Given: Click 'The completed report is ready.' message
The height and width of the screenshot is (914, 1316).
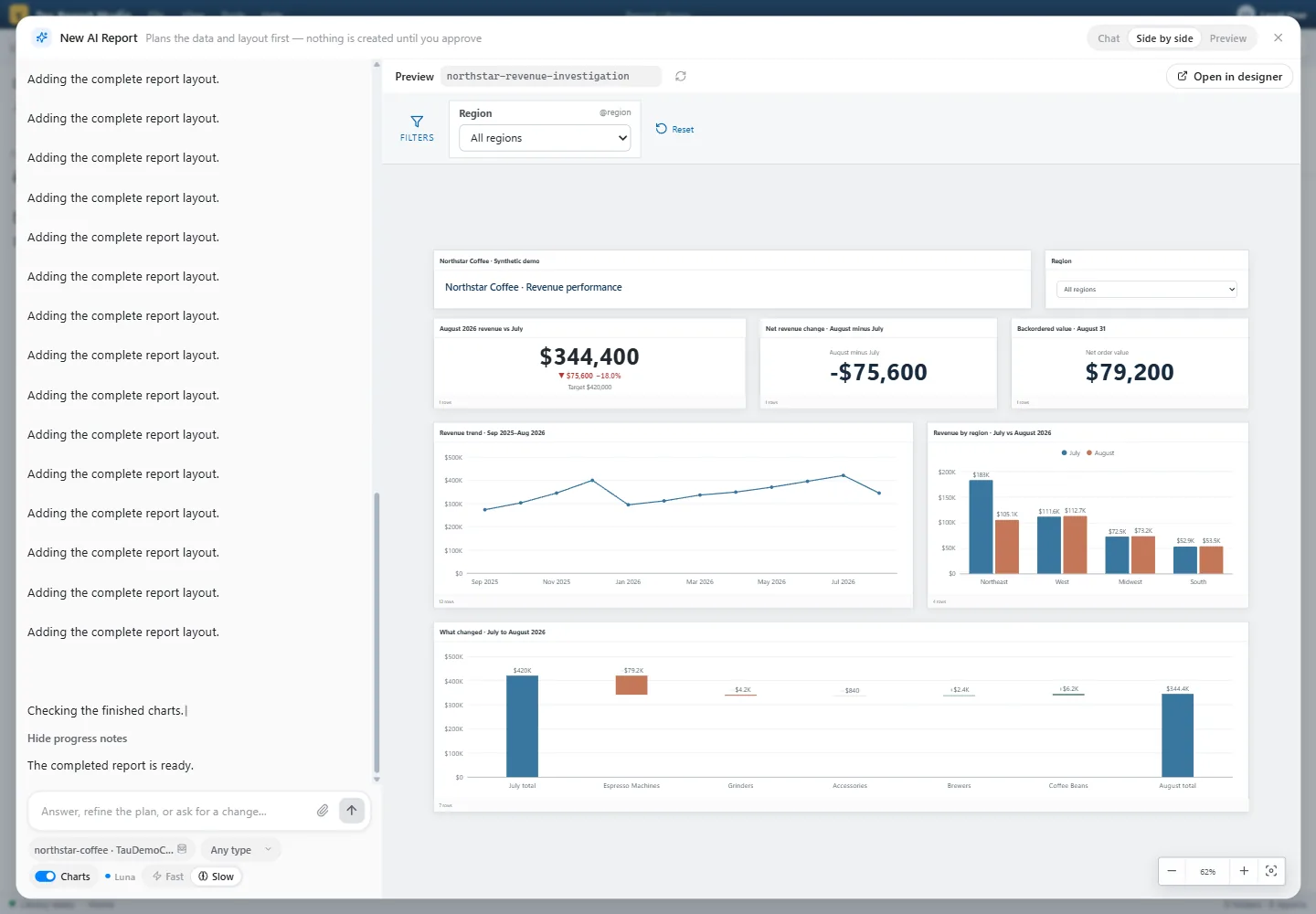Looking at the screenshot, I should (111, 766).
